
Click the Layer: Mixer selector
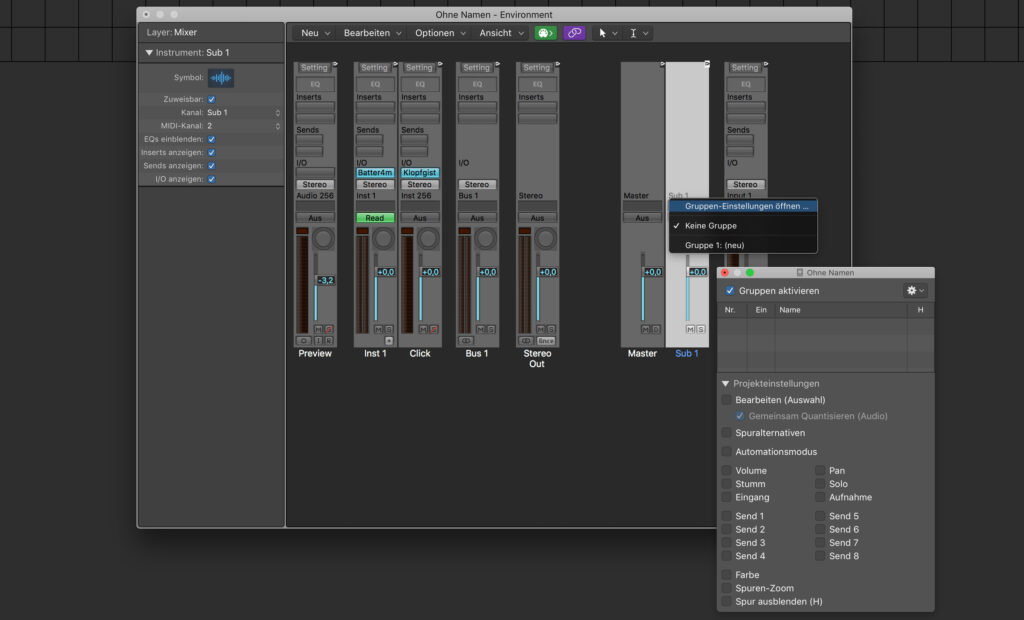172,32
